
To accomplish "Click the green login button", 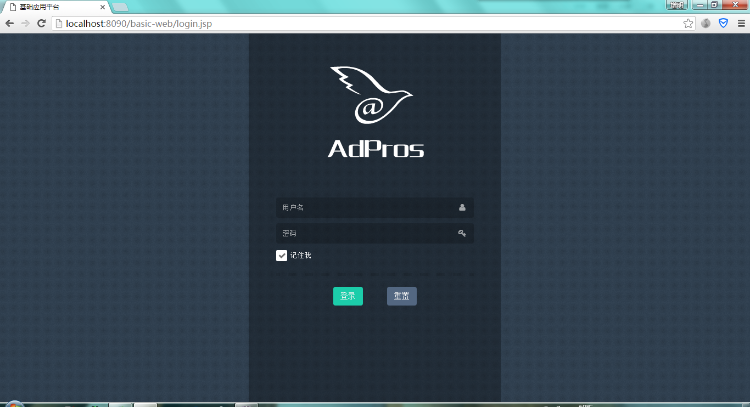I will pos(348,296).
